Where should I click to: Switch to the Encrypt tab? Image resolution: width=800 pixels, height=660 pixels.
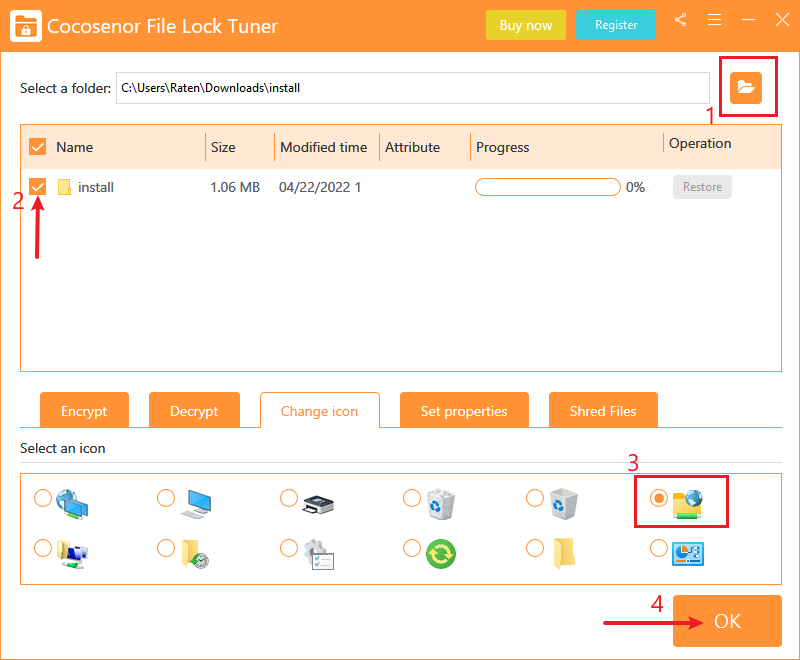(84, 410)
